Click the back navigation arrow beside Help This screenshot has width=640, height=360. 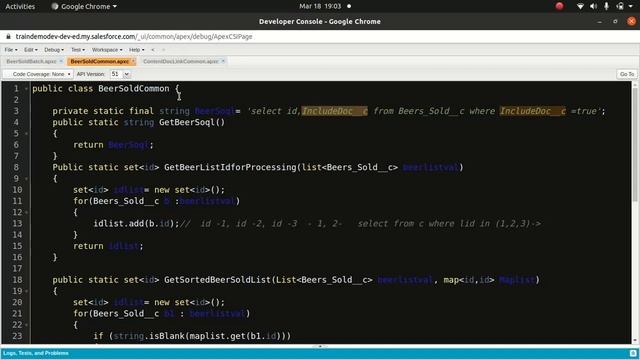click(153, 50)
